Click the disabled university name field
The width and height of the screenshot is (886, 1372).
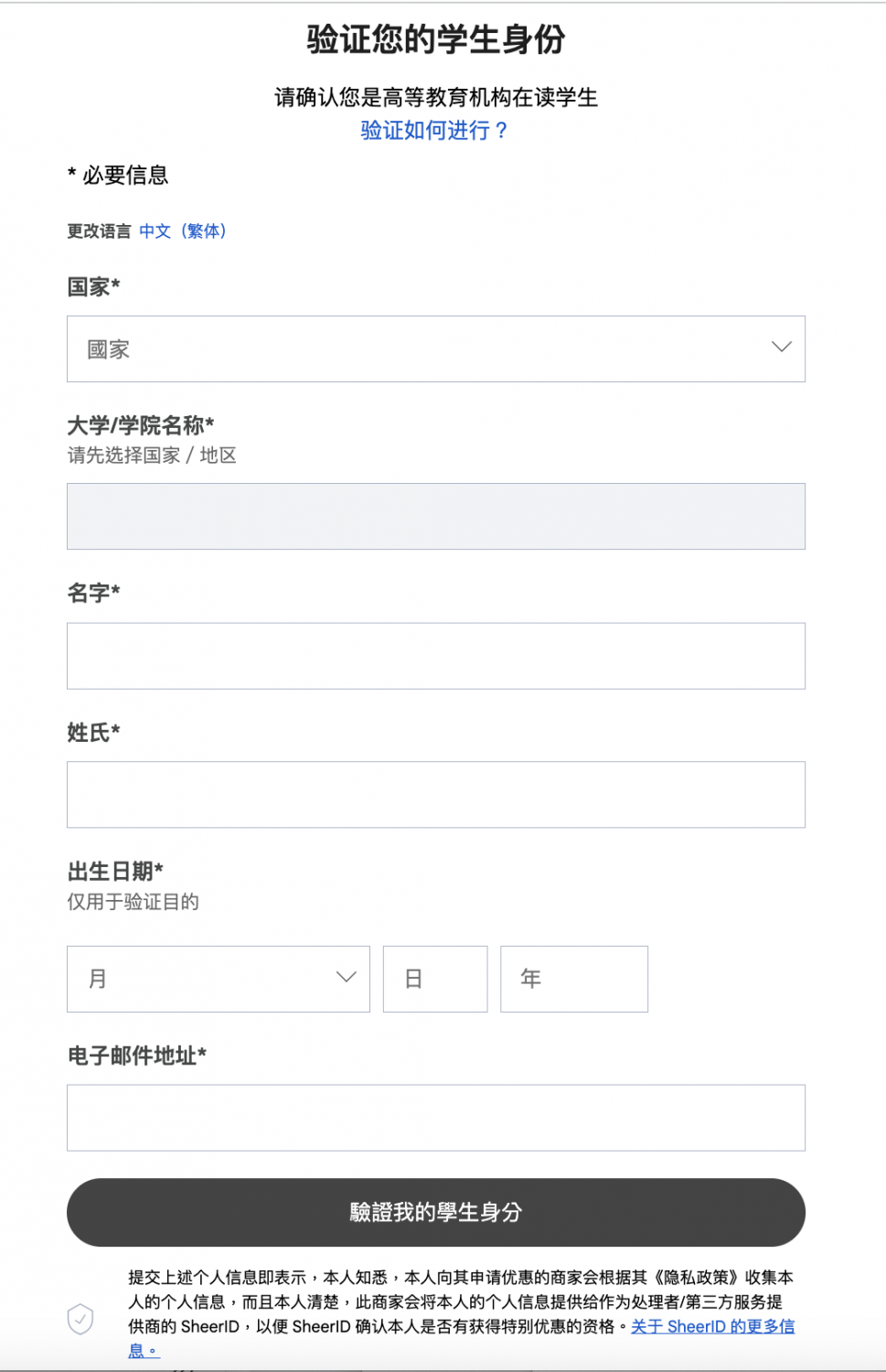point(435,516)
